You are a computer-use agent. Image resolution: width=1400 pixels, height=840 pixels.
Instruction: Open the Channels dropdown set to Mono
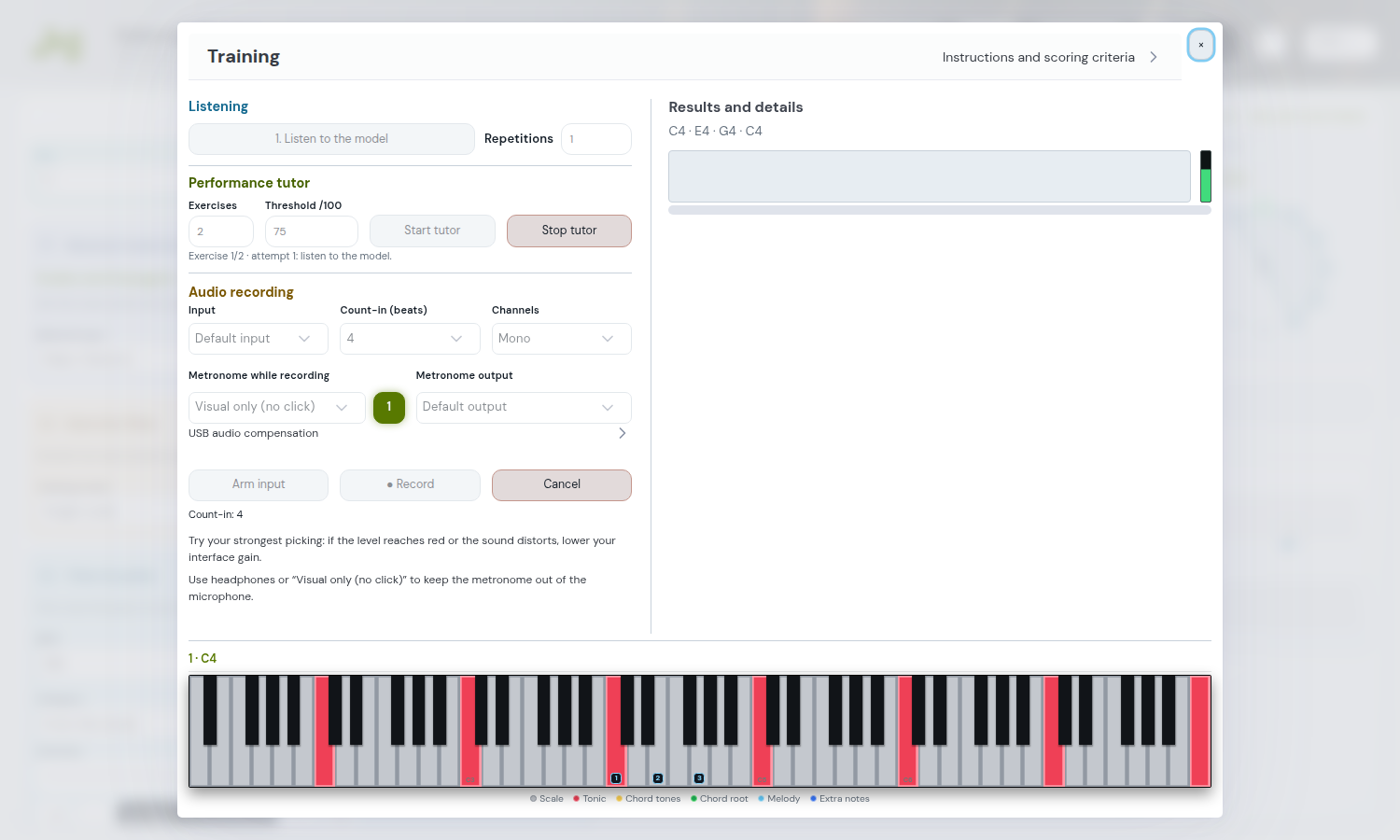(562, 339)
